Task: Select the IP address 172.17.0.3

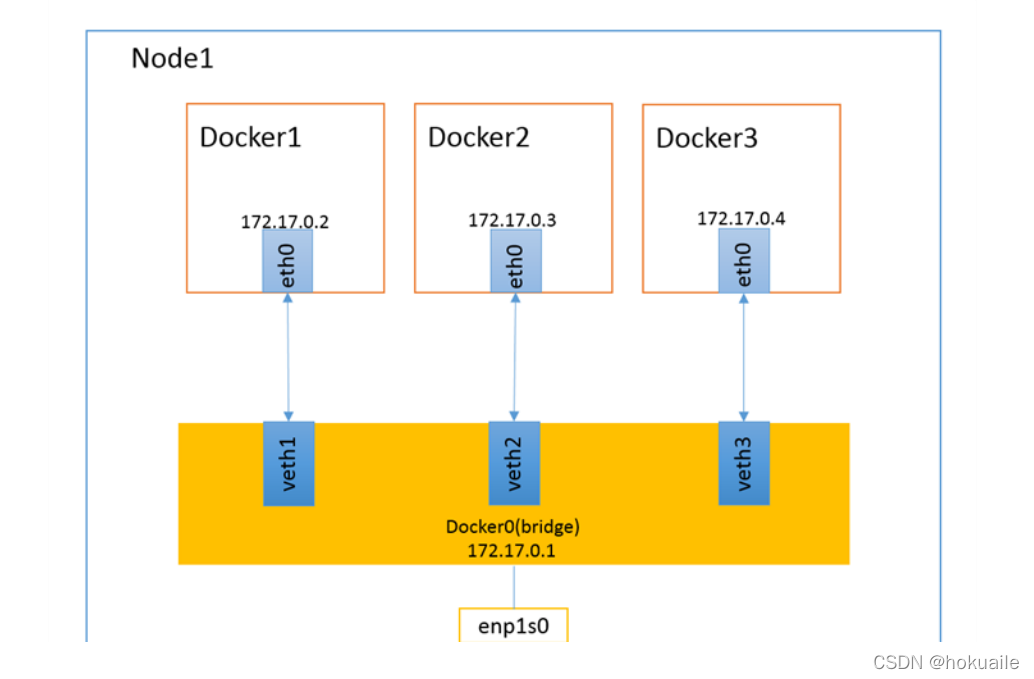Action: click(513, 220)
